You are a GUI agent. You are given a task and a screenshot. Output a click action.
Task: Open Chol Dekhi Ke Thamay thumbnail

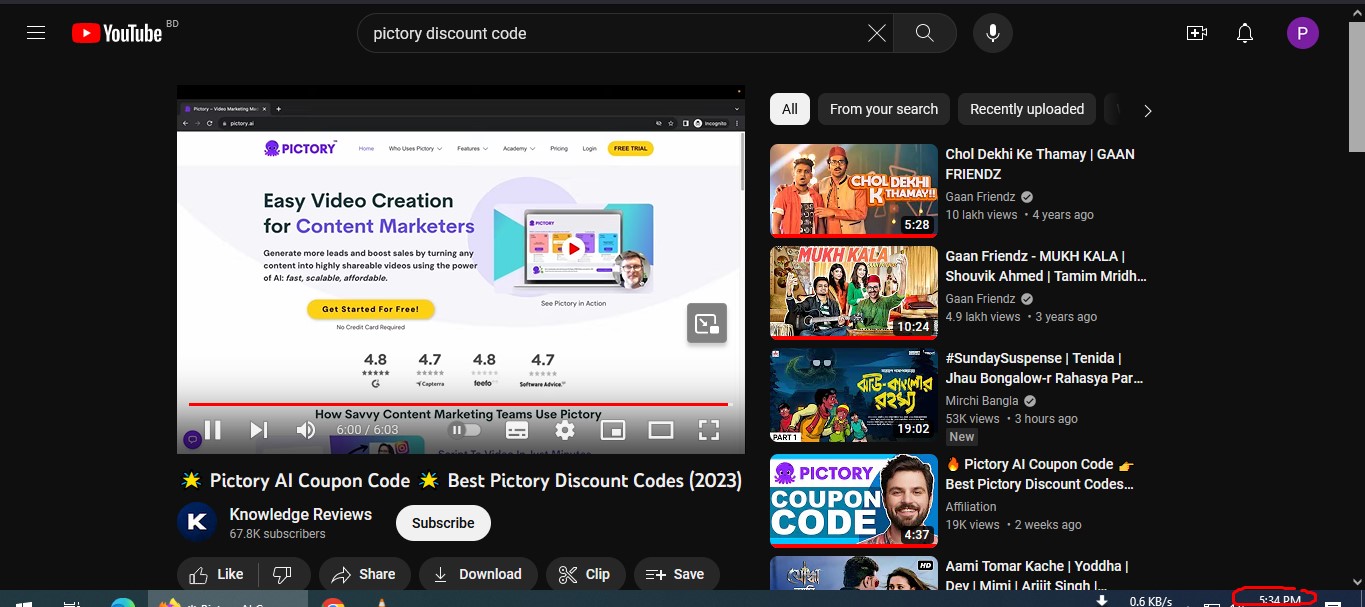[x=854, y=190]
